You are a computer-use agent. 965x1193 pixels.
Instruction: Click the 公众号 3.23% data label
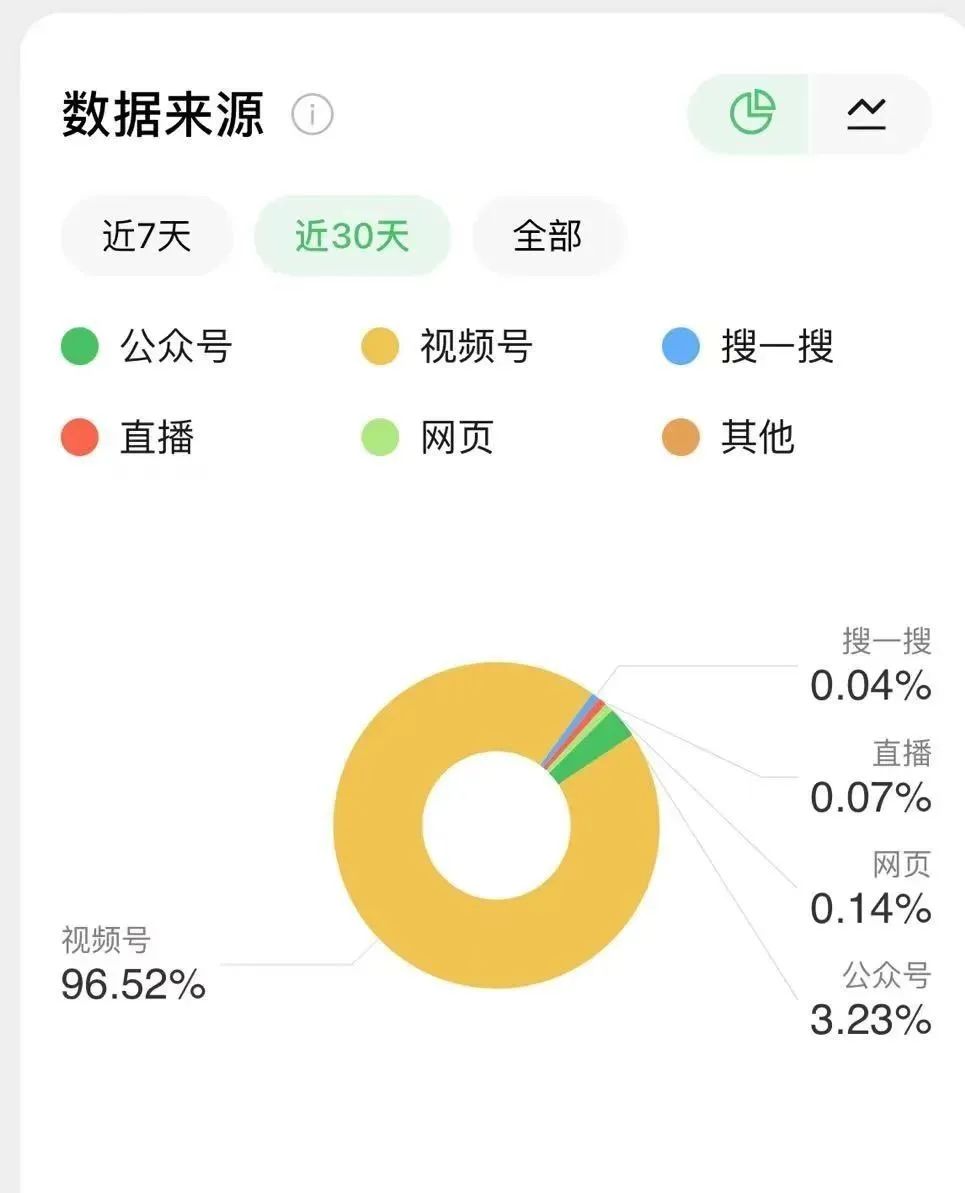point(871,999)
